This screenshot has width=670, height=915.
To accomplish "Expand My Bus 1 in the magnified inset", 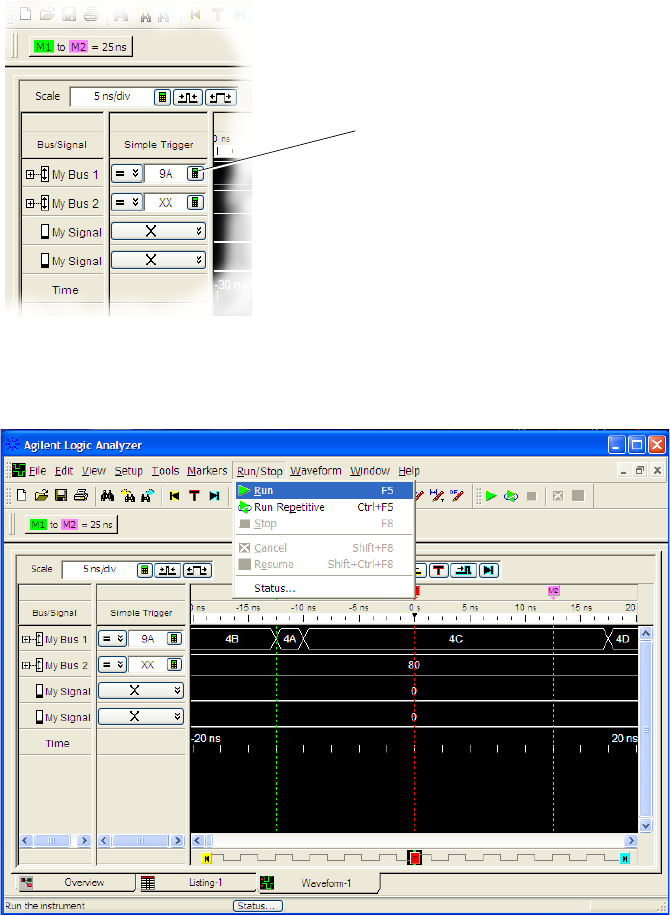I will pos(30,174).
